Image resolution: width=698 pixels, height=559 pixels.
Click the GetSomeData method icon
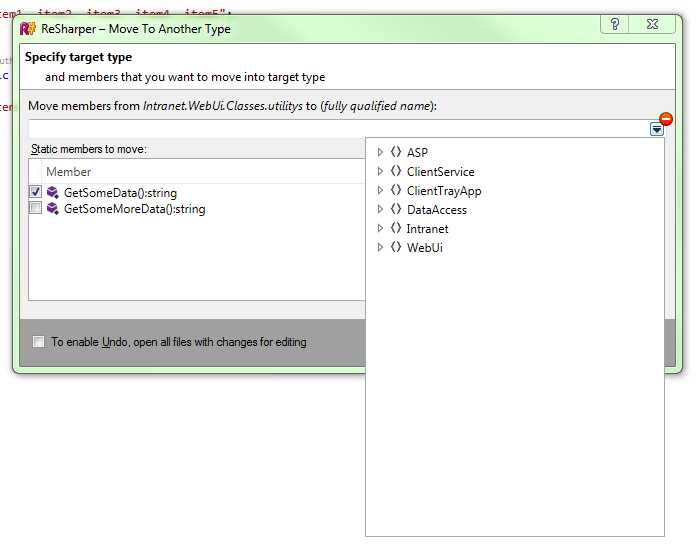tap(53, 192)
